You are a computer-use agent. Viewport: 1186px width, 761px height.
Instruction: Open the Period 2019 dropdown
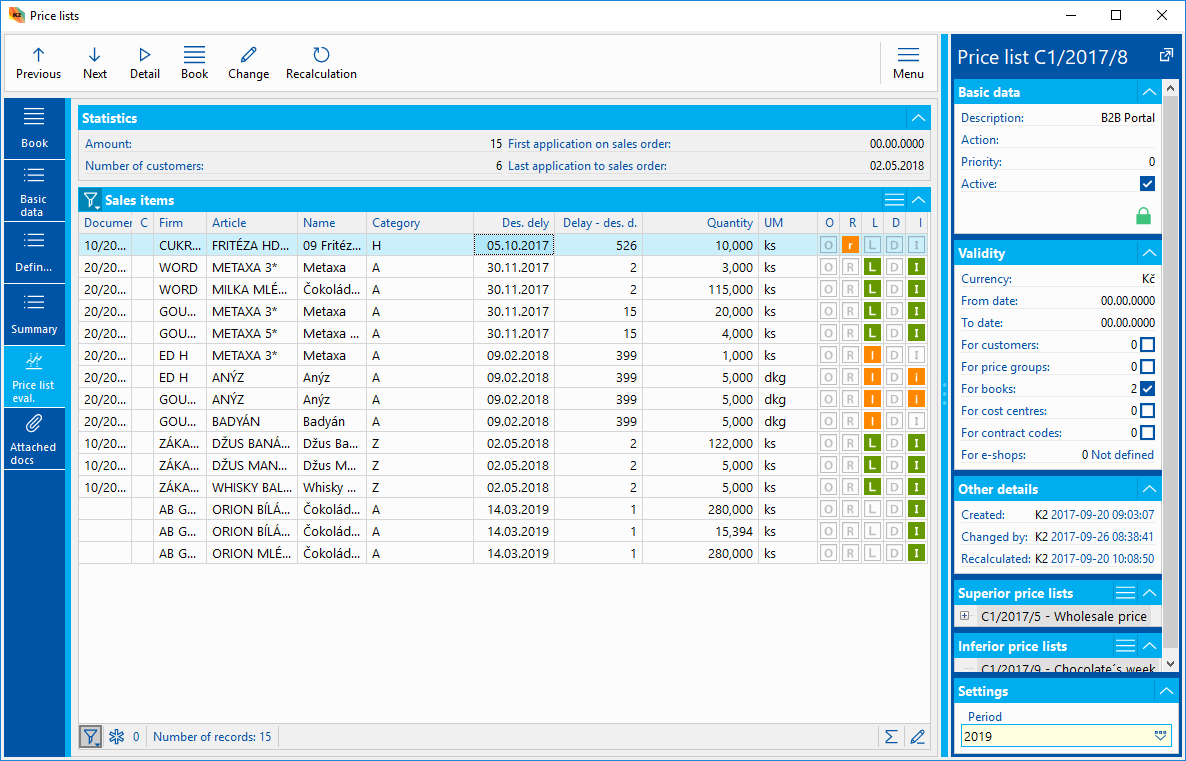1160,735
